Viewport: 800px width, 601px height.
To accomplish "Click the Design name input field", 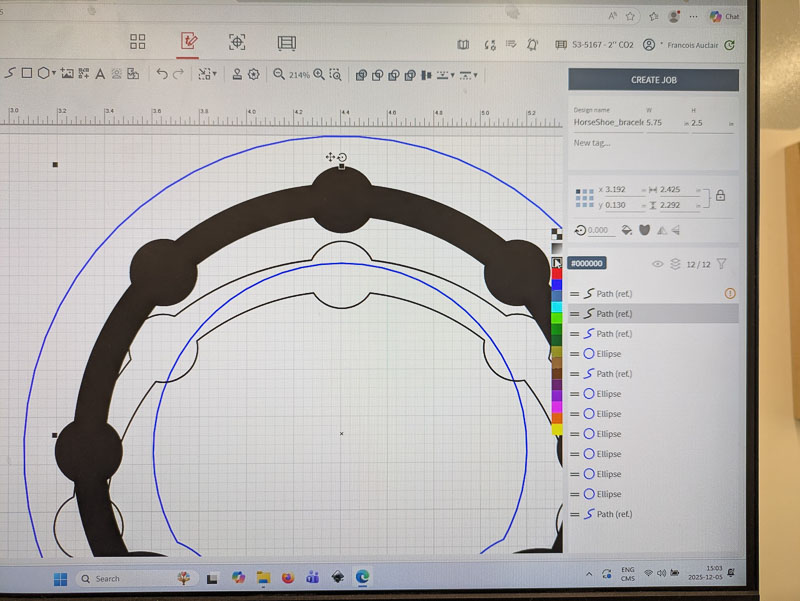I will [607, 122].
